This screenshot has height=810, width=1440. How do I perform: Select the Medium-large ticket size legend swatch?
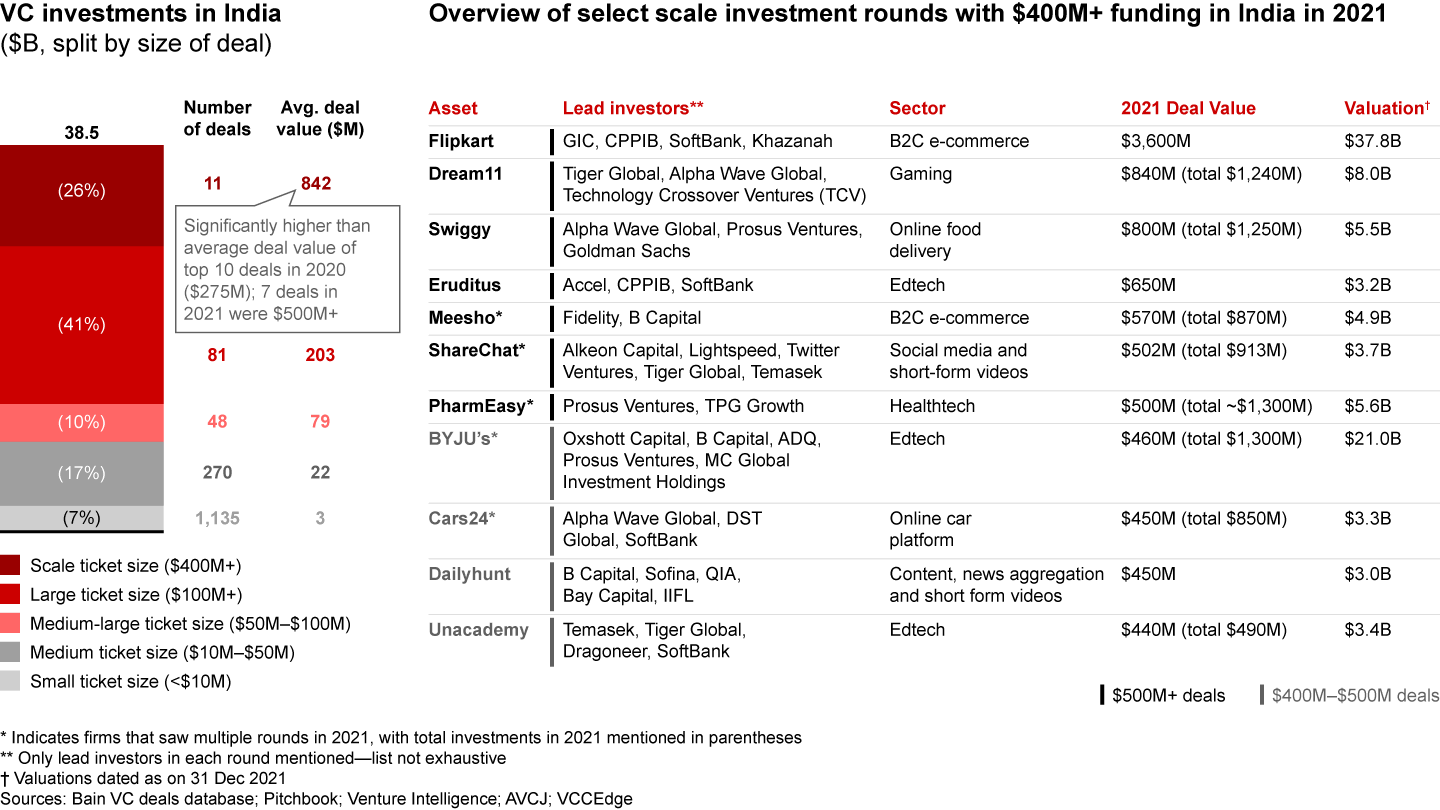11,624
